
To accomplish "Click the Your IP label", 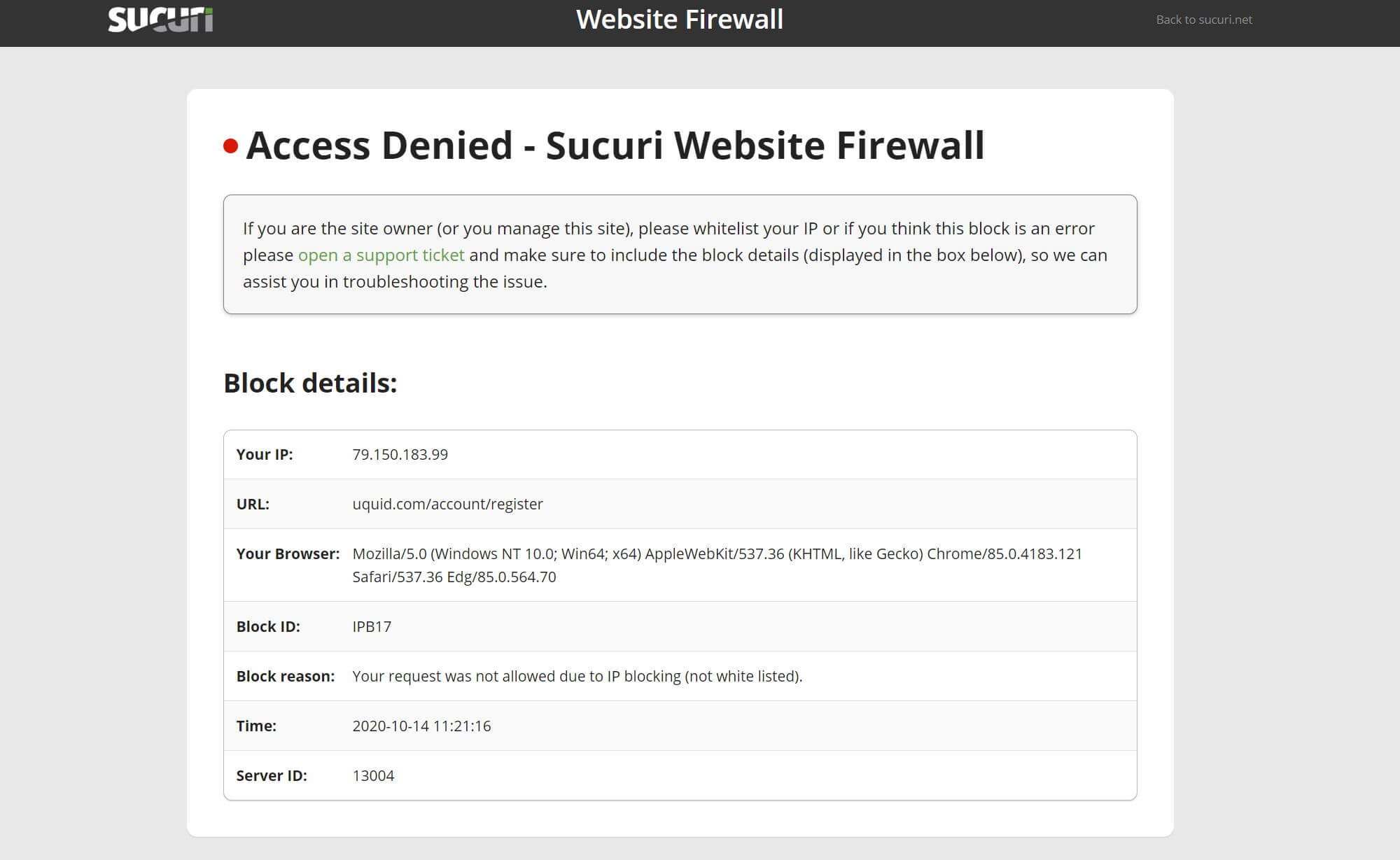I will tap(265, 454).
